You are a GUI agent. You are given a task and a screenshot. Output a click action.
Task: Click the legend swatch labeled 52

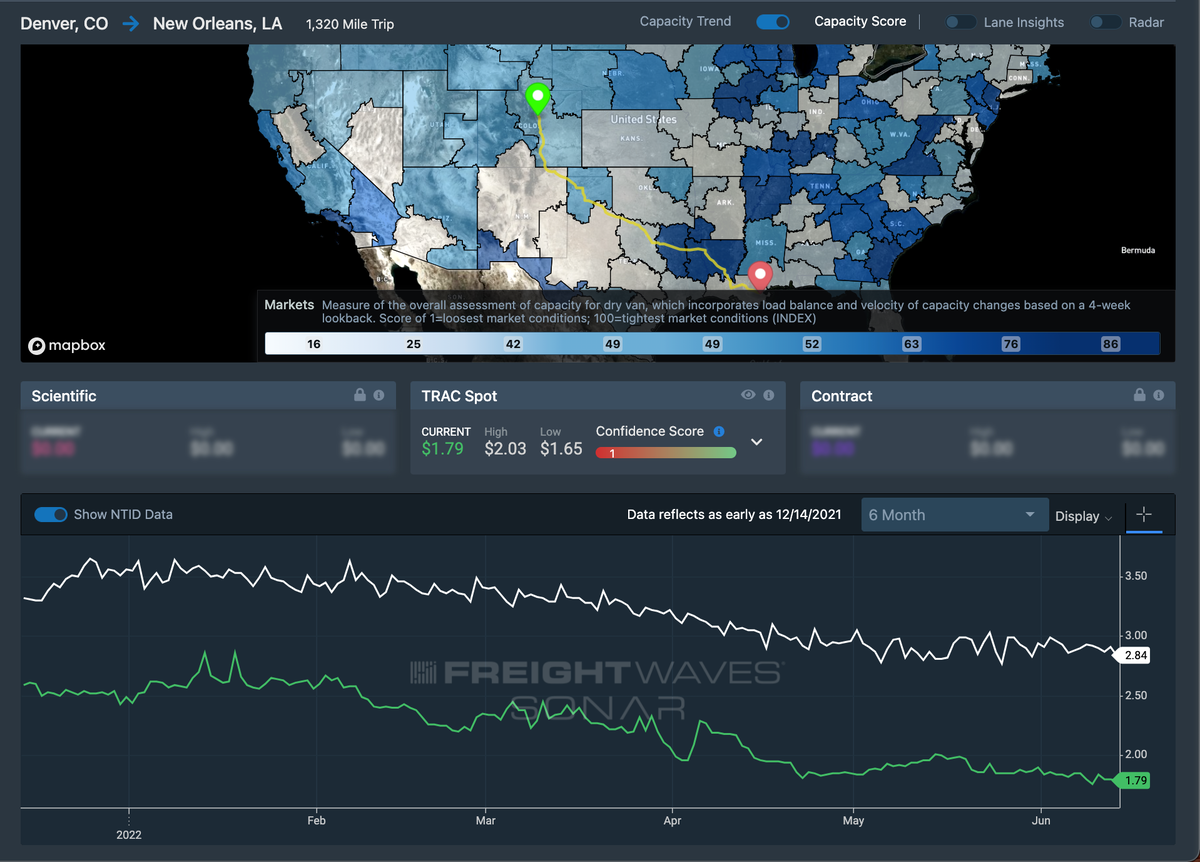click(x=812, y=344)
